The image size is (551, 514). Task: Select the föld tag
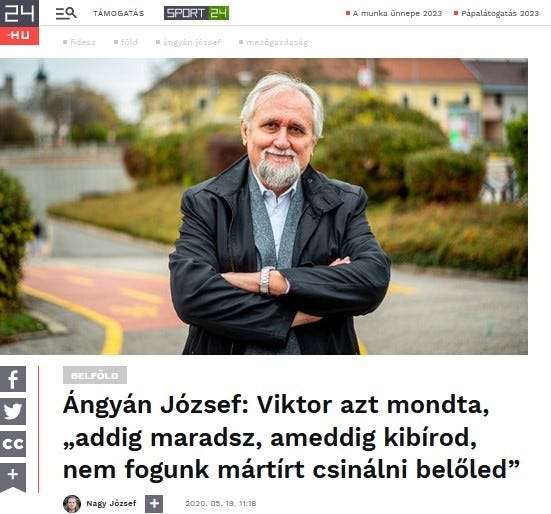[126, 42]
